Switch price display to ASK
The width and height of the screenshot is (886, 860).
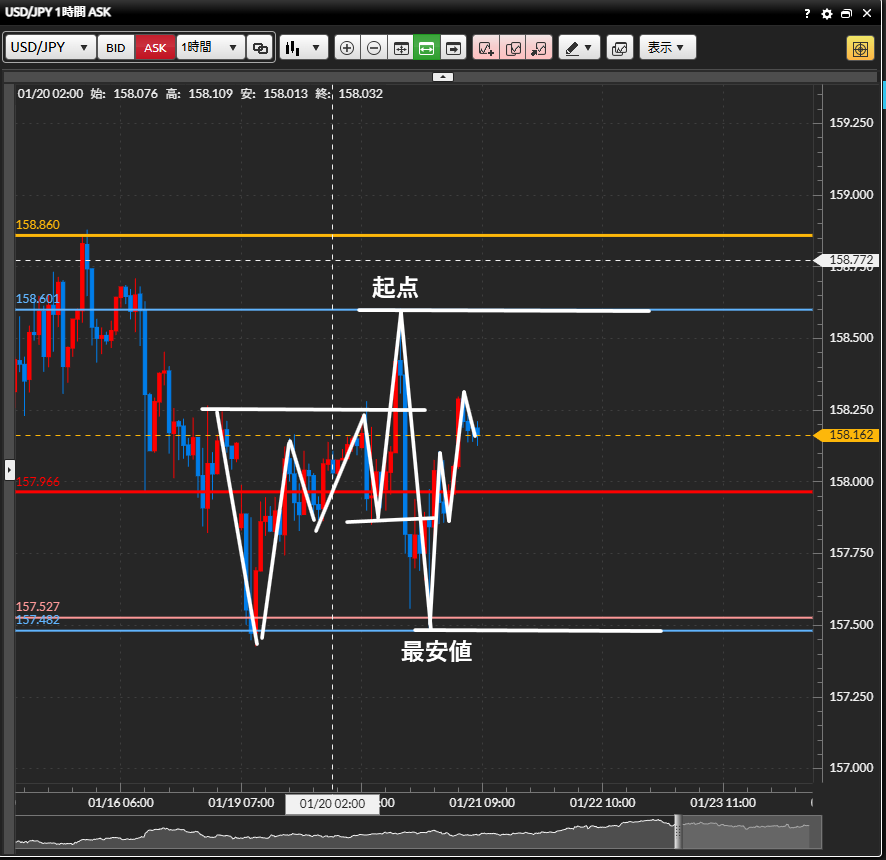click(x=155, y=48)
